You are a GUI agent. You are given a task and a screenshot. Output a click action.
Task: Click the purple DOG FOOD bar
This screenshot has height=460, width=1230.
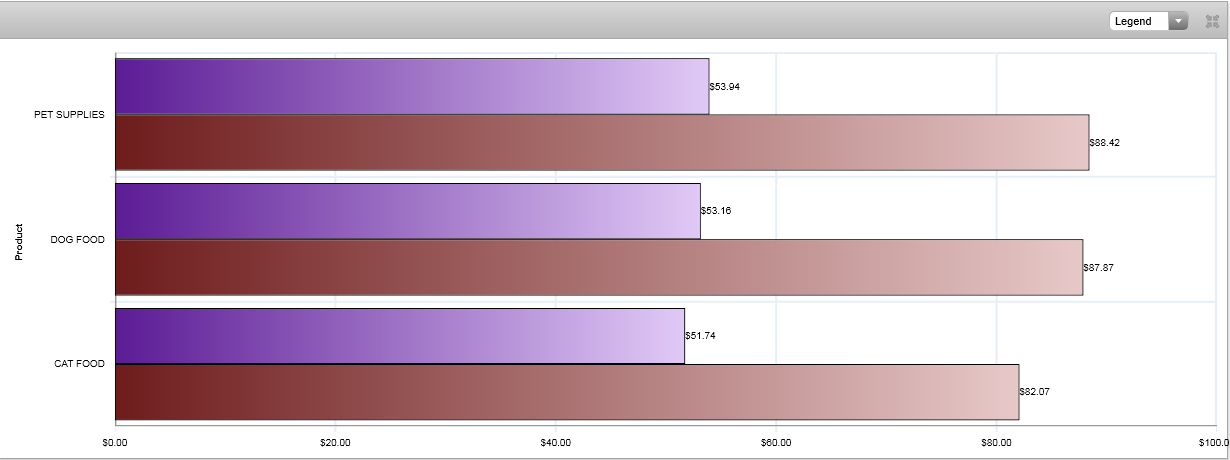pos(408,211)
